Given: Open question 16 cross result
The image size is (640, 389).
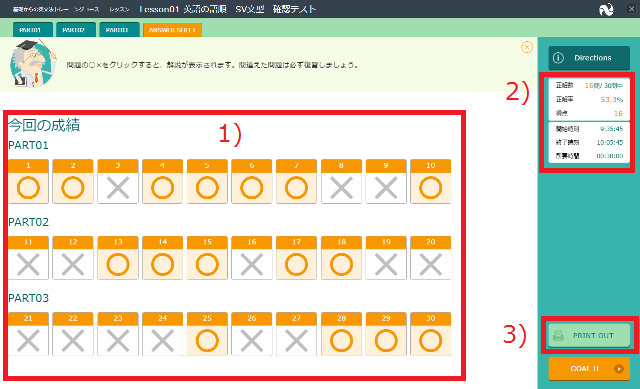Looking at the screenshot, I should click(252, 258).
